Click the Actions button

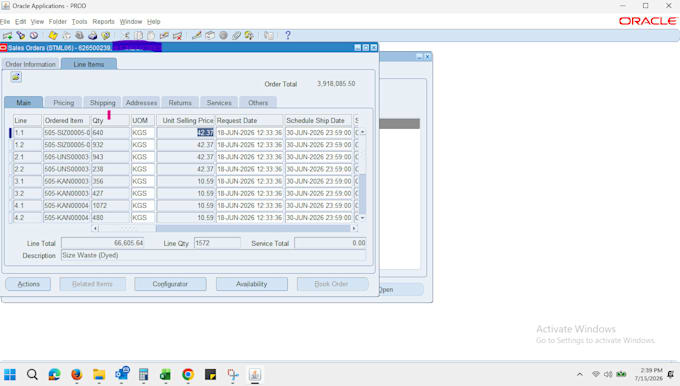coord(28,284)
